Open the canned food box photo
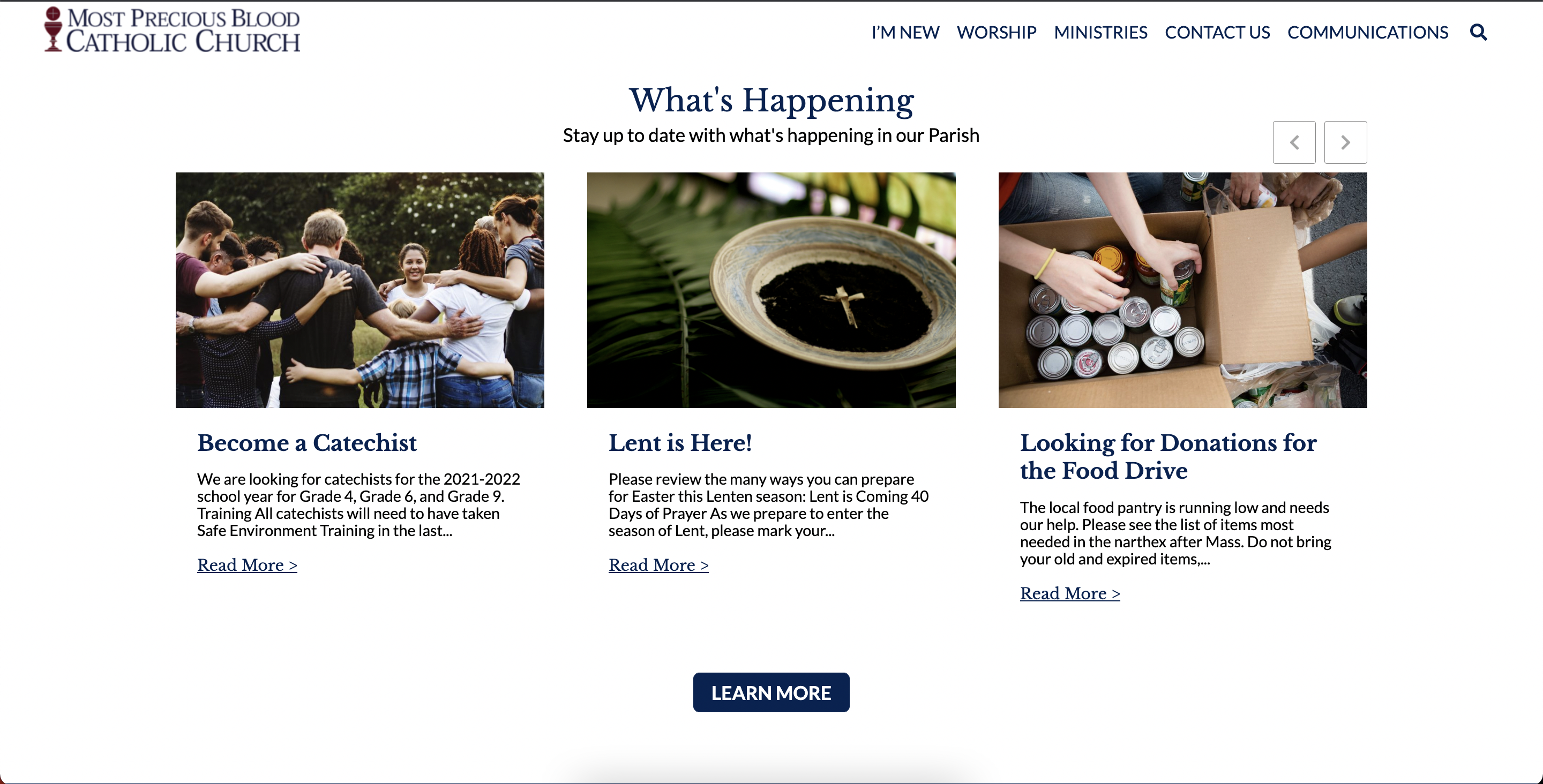Image resolution: width=1543 pixels, height=784 pixels. 1182,290
